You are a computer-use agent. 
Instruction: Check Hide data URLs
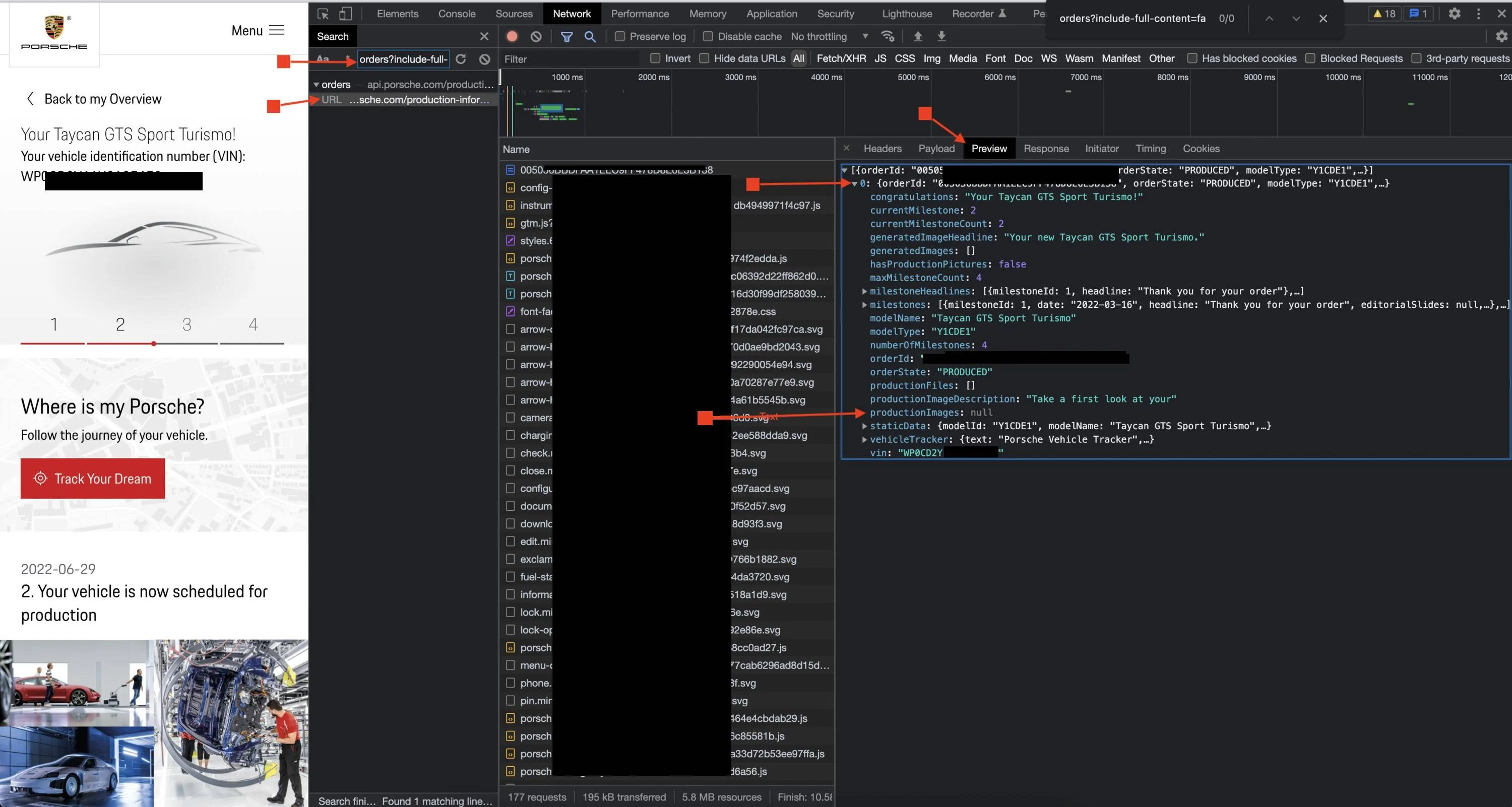(x=705, y=58)
